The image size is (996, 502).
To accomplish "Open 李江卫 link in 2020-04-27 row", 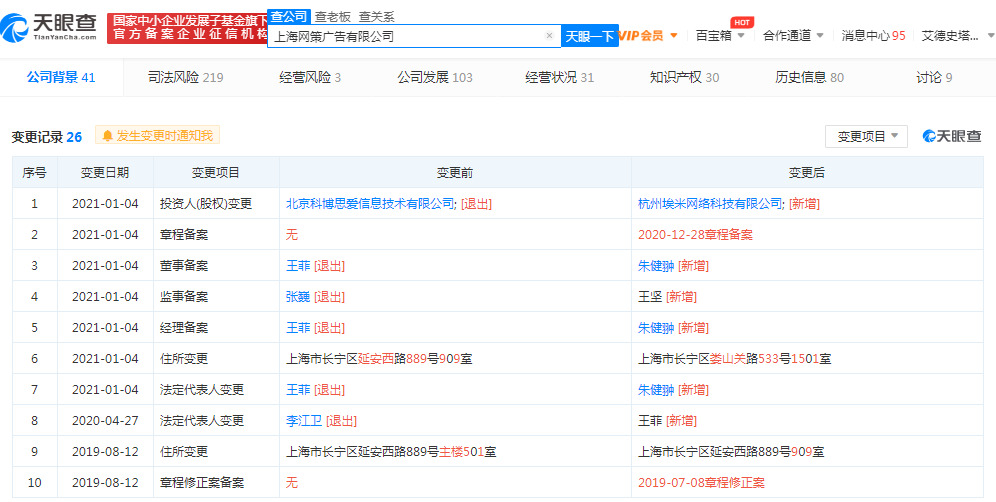I will click(x=304, y=421).
